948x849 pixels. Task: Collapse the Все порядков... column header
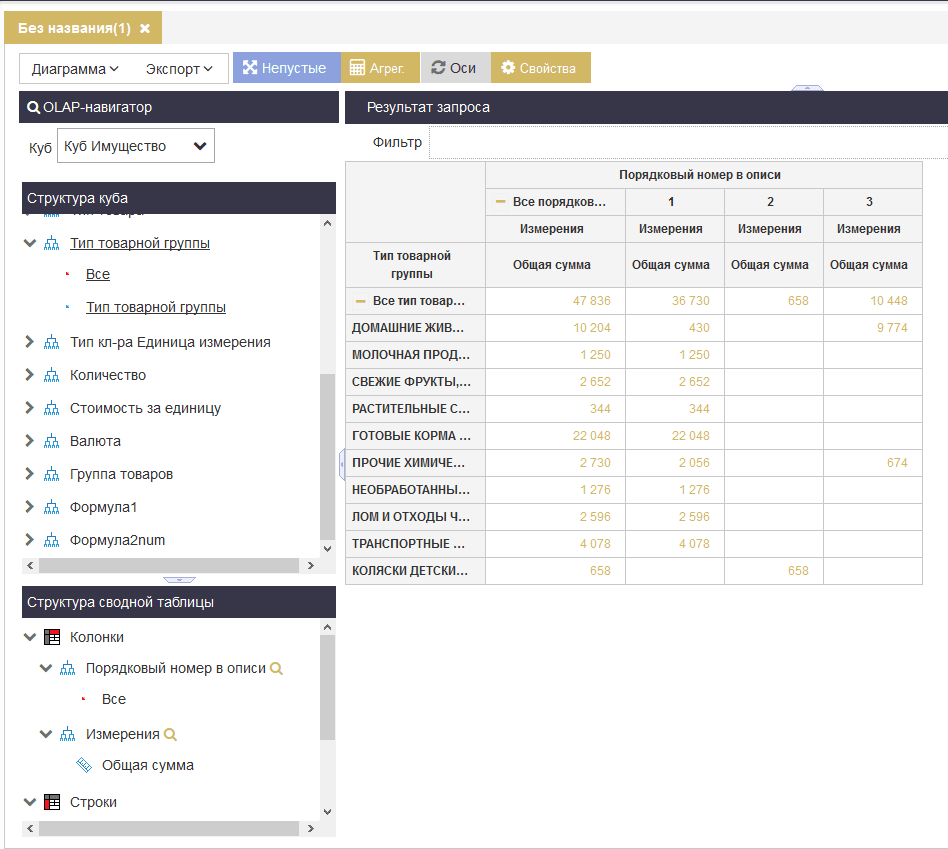pos(501,202)
